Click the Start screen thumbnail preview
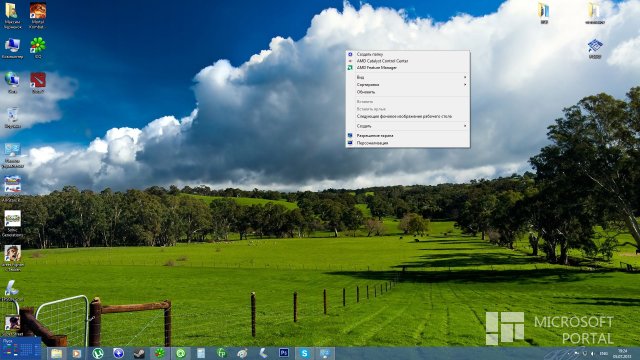Image resolution: width=640 pixels, height=360 pixels. pyautogui.click(x=21, y=349)
